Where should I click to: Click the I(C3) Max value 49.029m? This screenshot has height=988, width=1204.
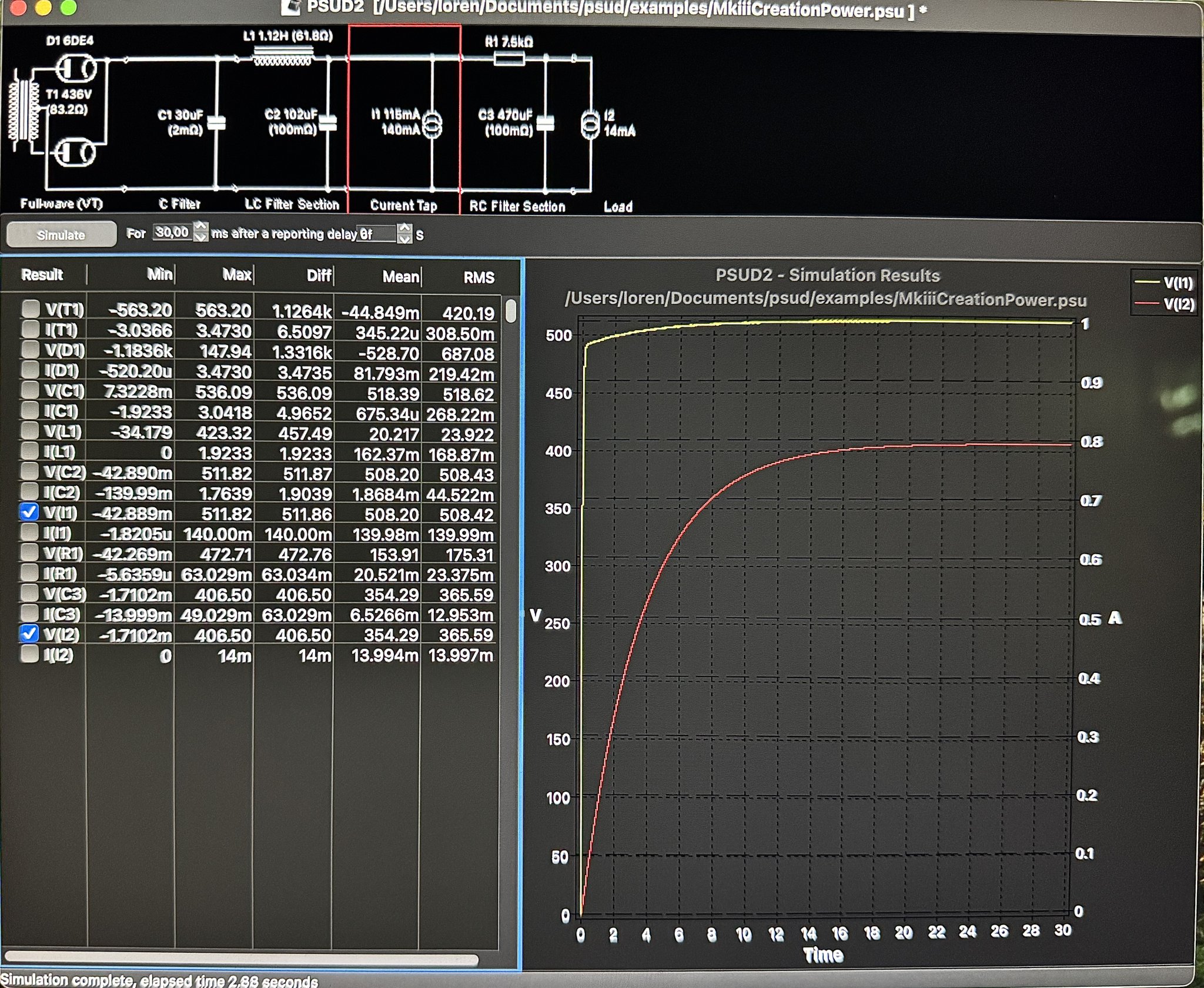(216, 615)
